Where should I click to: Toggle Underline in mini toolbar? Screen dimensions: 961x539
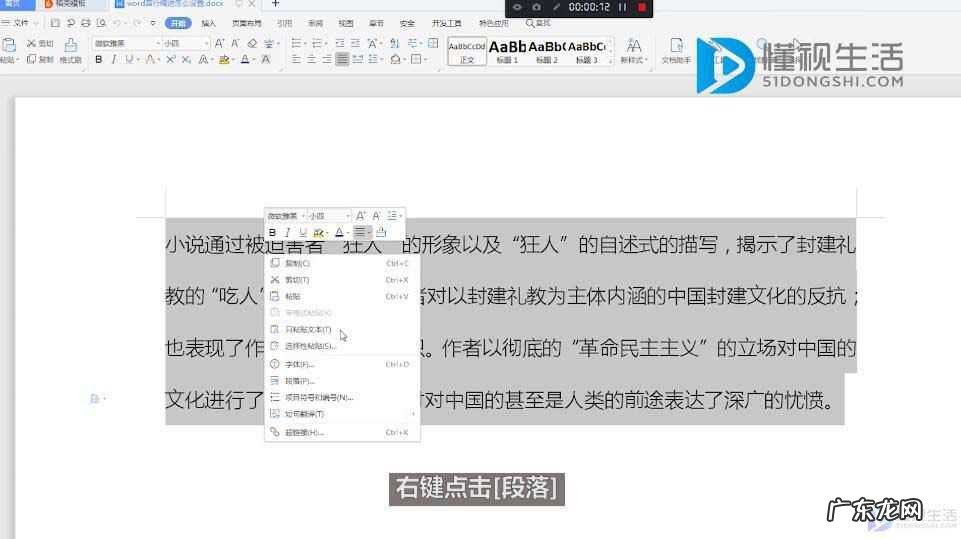point(302,232)
